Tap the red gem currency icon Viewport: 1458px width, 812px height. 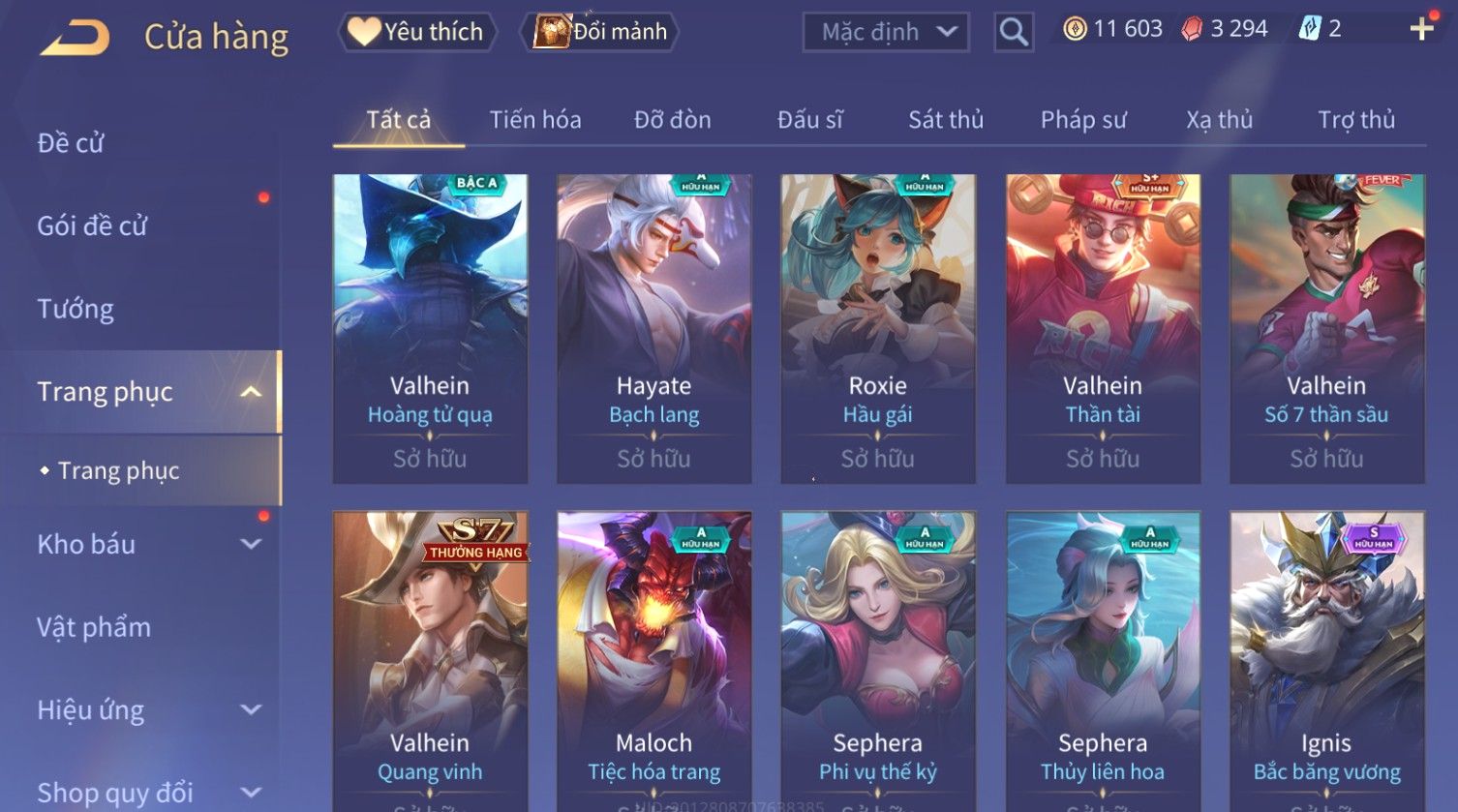click(1192, 30)
